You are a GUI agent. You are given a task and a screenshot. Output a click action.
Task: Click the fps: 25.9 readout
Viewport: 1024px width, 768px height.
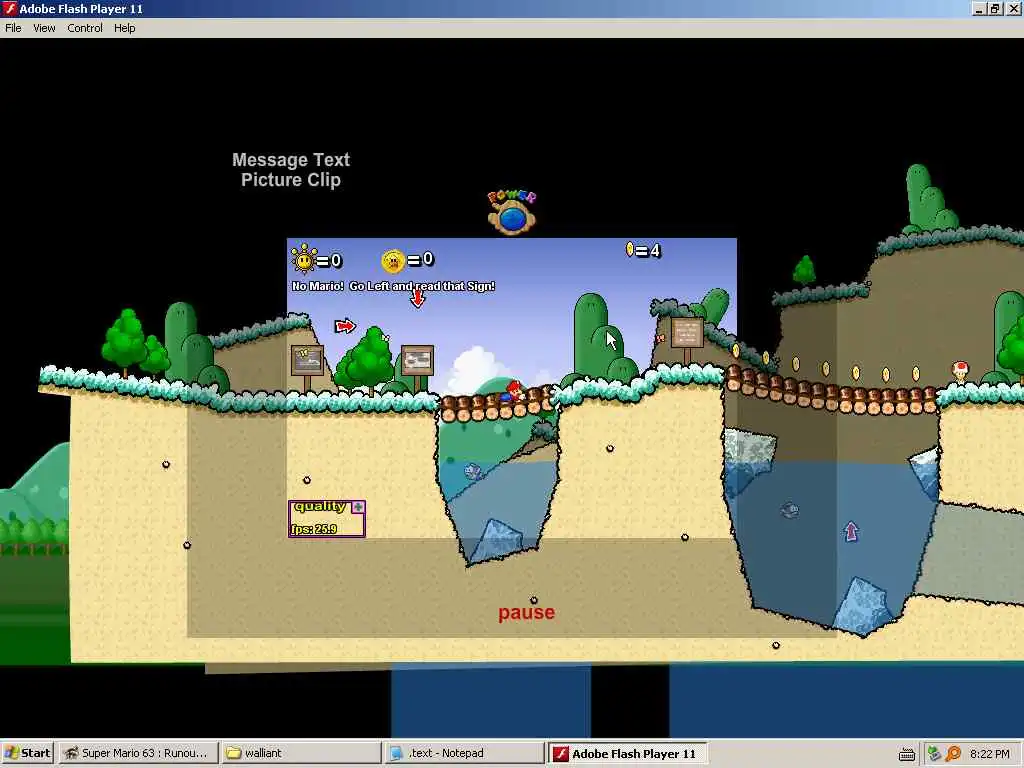[x=314, y=529]
